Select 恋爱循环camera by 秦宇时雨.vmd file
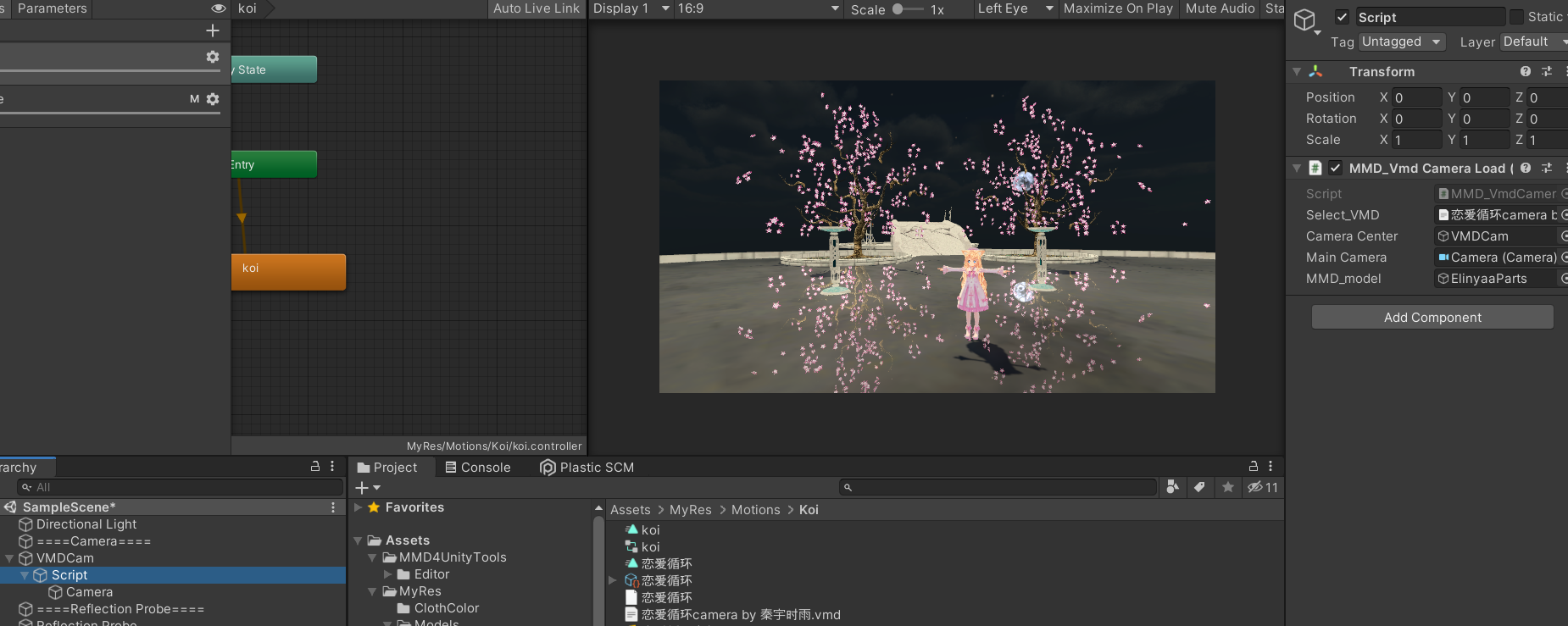The width and height of the screenshot is (1568, 626). coord(732,615)
